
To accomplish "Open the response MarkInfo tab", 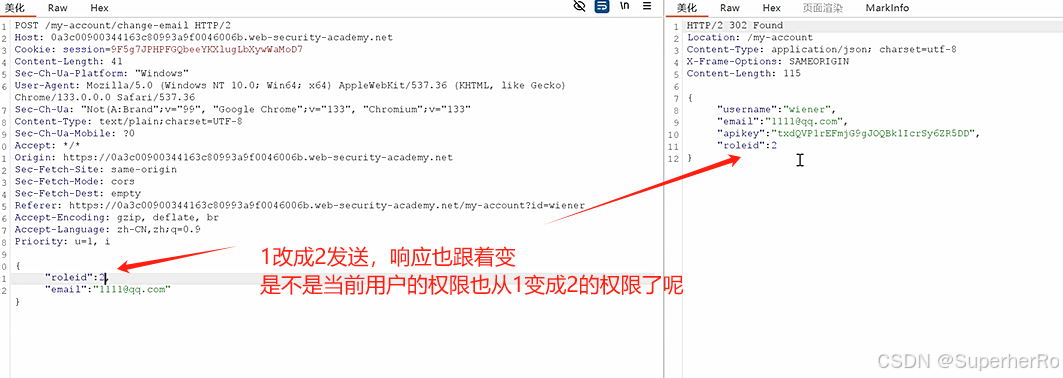I will tap(887, 8).
